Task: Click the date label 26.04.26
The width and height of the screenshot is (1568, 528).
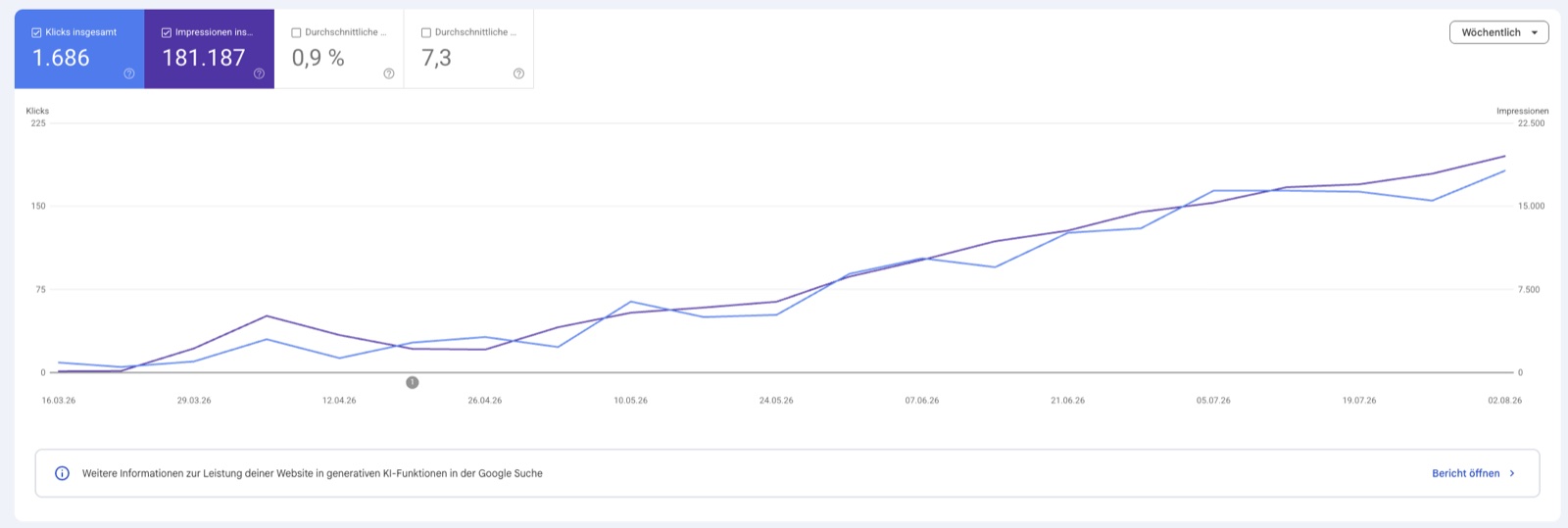Action: 485,401
